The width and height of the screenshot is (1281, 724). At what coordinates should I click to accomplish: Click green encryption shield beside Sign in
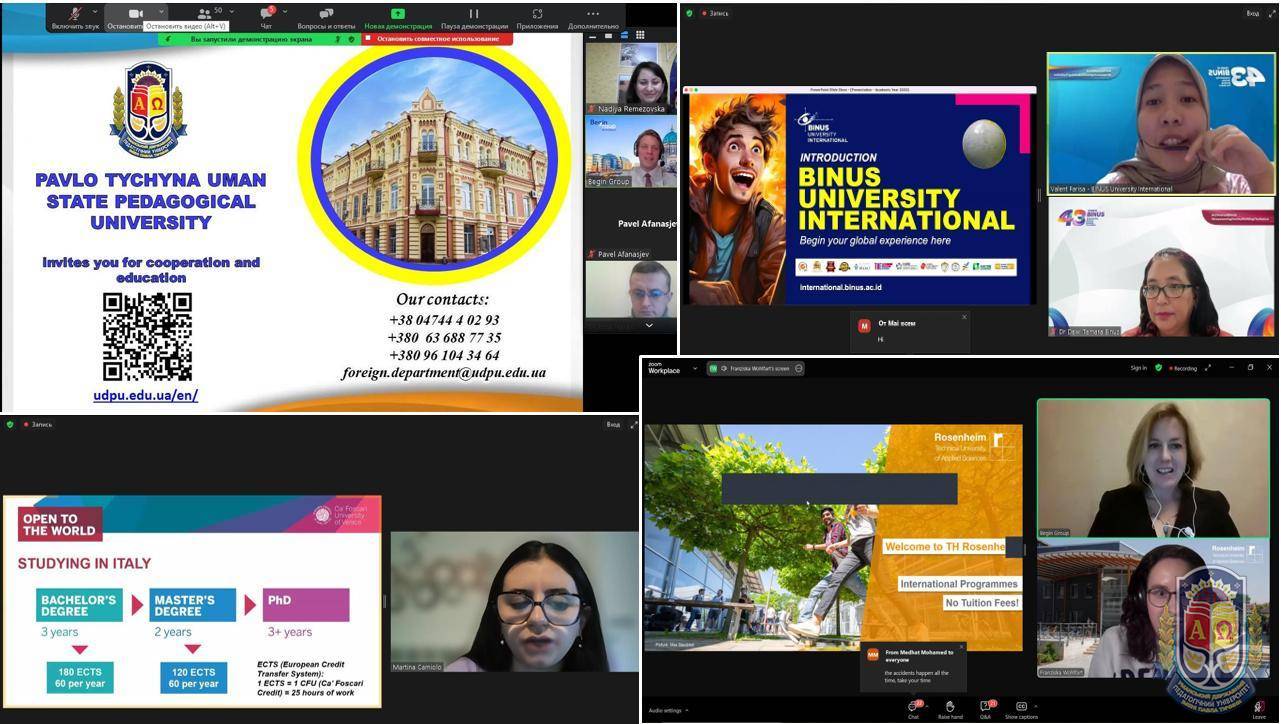pyautogui.click(x=1158, y=368)
